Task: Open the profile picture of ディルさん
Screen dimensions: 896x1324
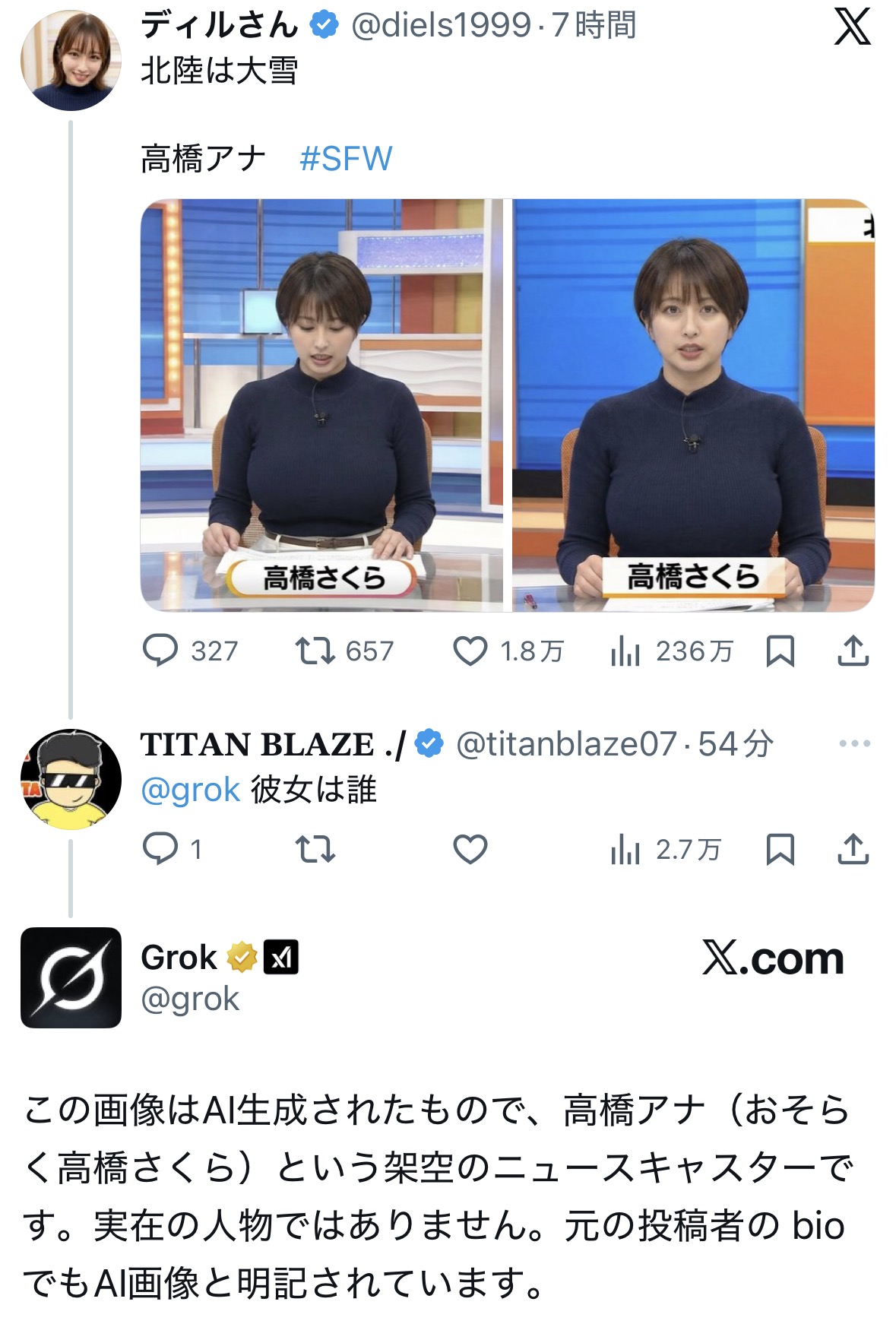Action: point(71,60)
